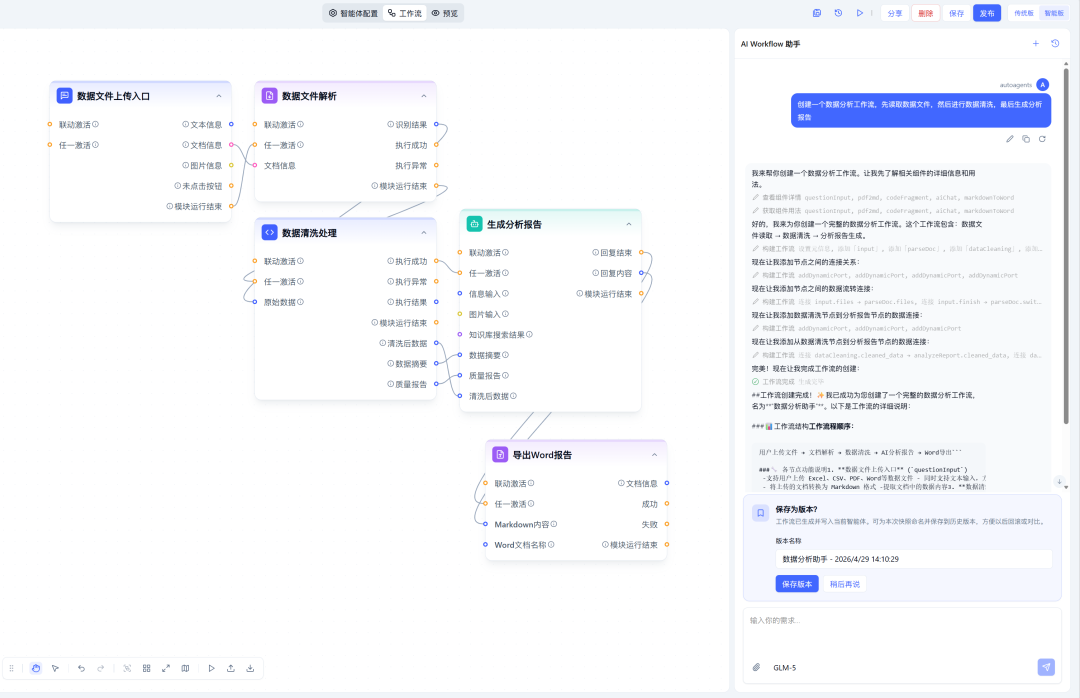Click the user avatar 'A' in chat
Viewport: 1080px width, 698px height.
pyautogui.click(x=1043, y=85)
